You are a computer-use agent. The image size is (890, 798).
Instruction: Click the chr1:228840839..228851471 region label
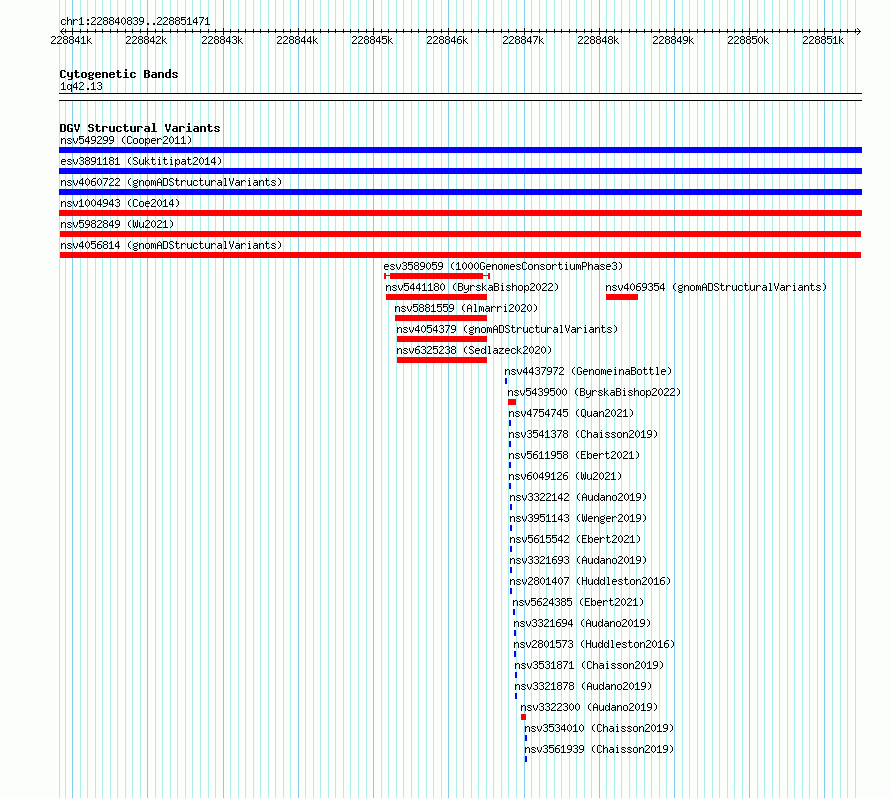[x=135, y=21]
